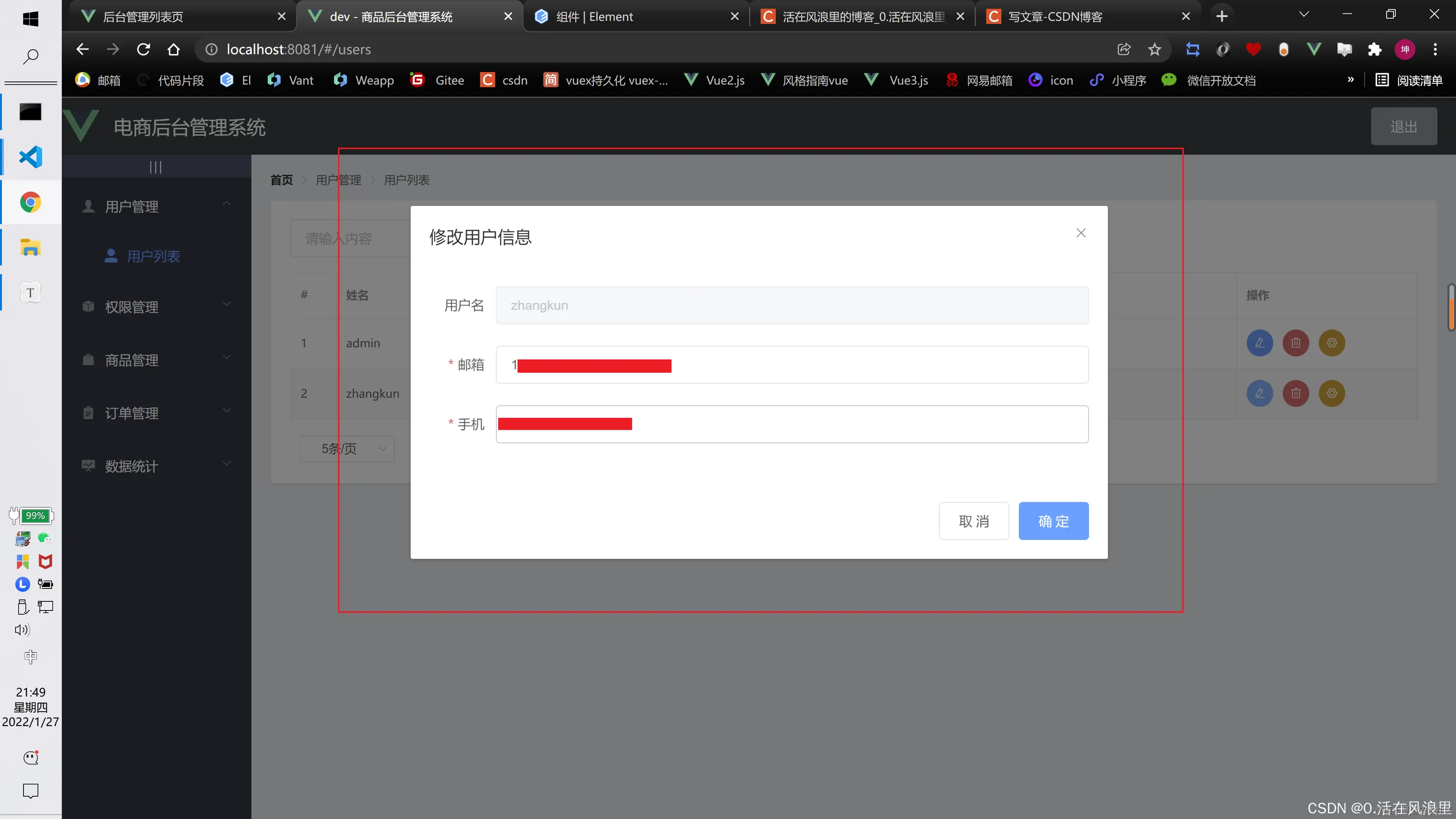Viewport: 1456px width, 819px height.
Task: Open Visual Studio Code from the taskbar
Action: click(x=30, y=157)
